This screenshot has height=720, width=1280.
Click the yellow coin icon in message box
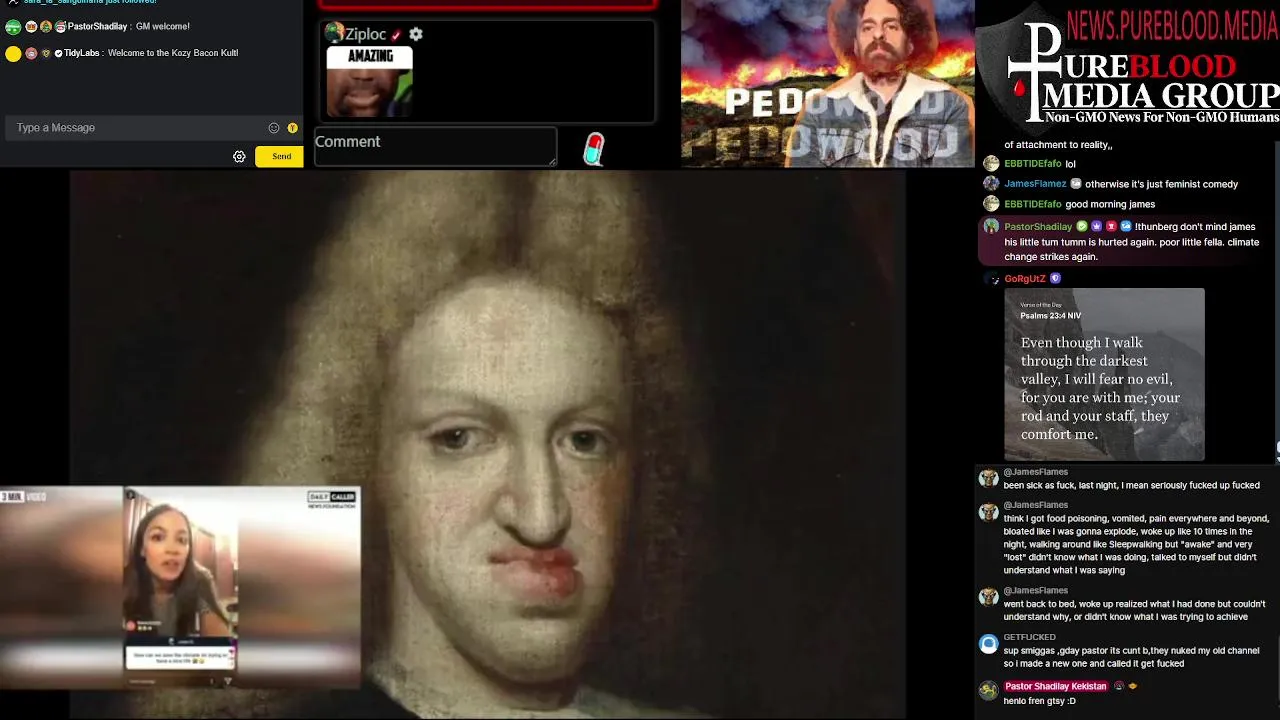point(292,128)
